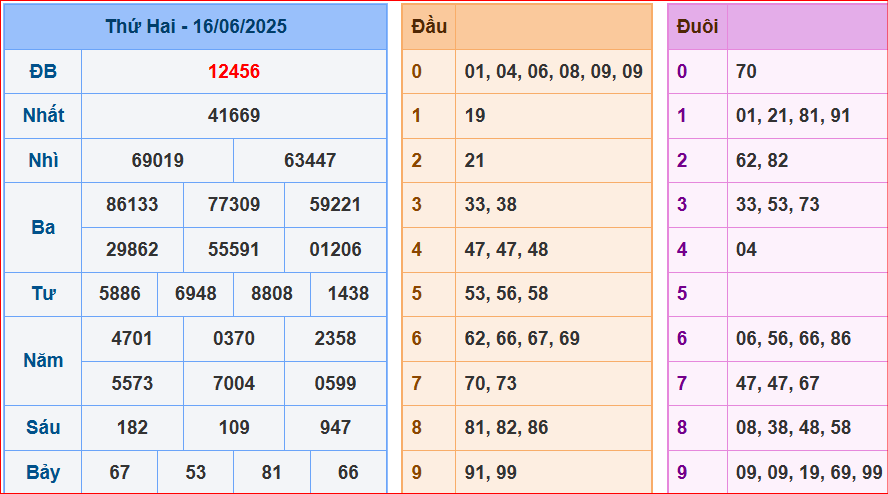Click the Đuôi column header

[x=698, y=26]
